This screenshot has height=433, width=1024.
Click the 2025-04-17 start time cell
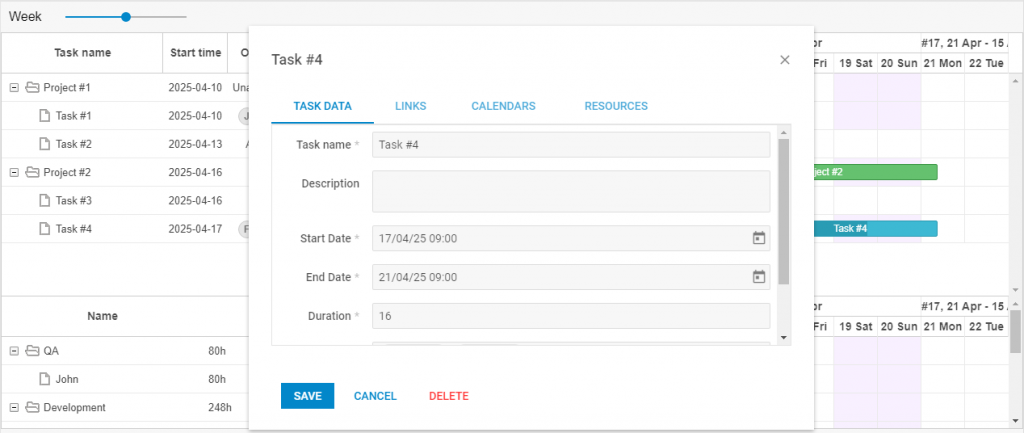(x=195, y=229)
